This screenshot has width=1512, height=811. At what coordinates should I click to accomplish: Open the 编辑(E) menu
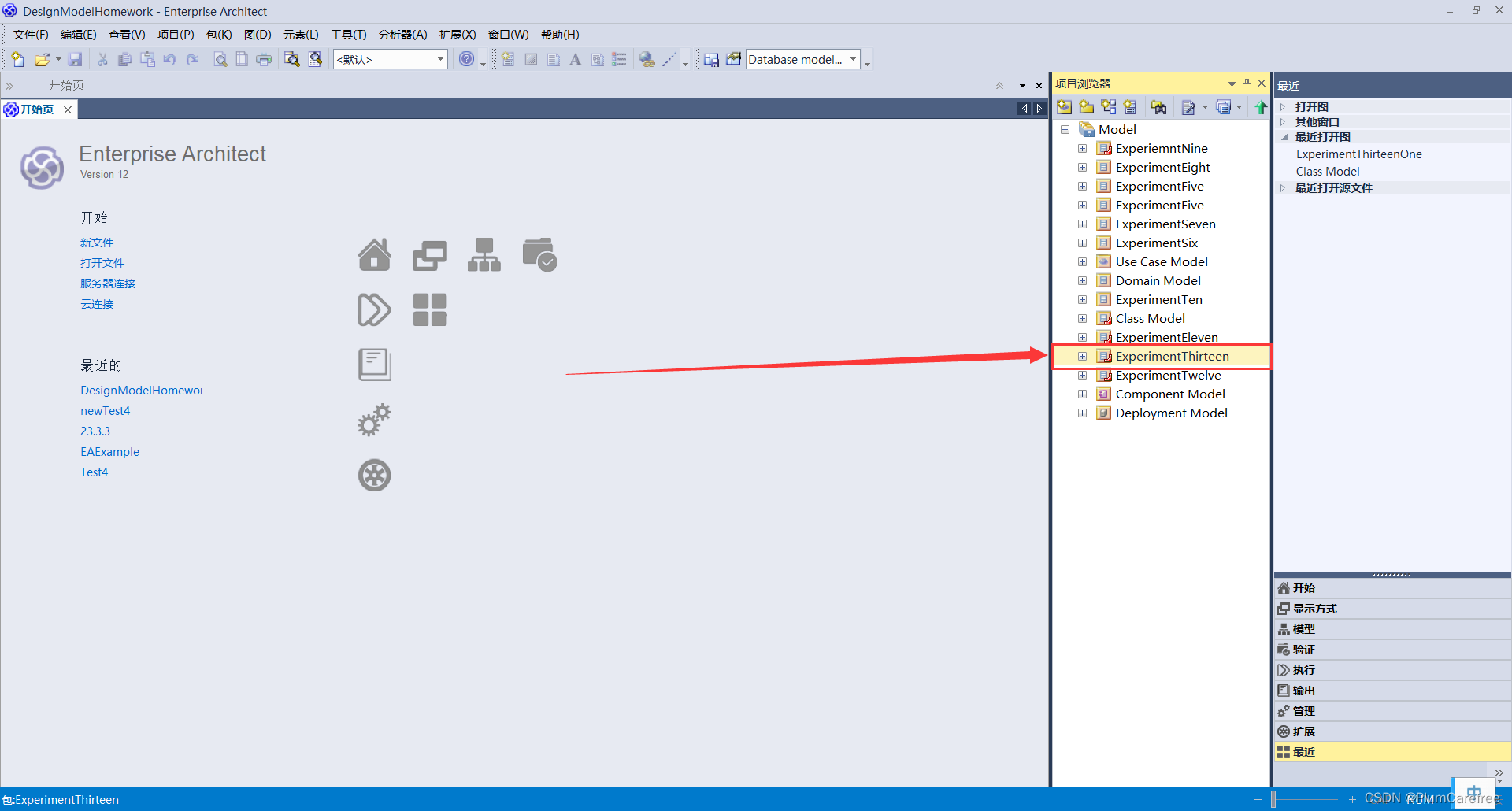[78, 35]
